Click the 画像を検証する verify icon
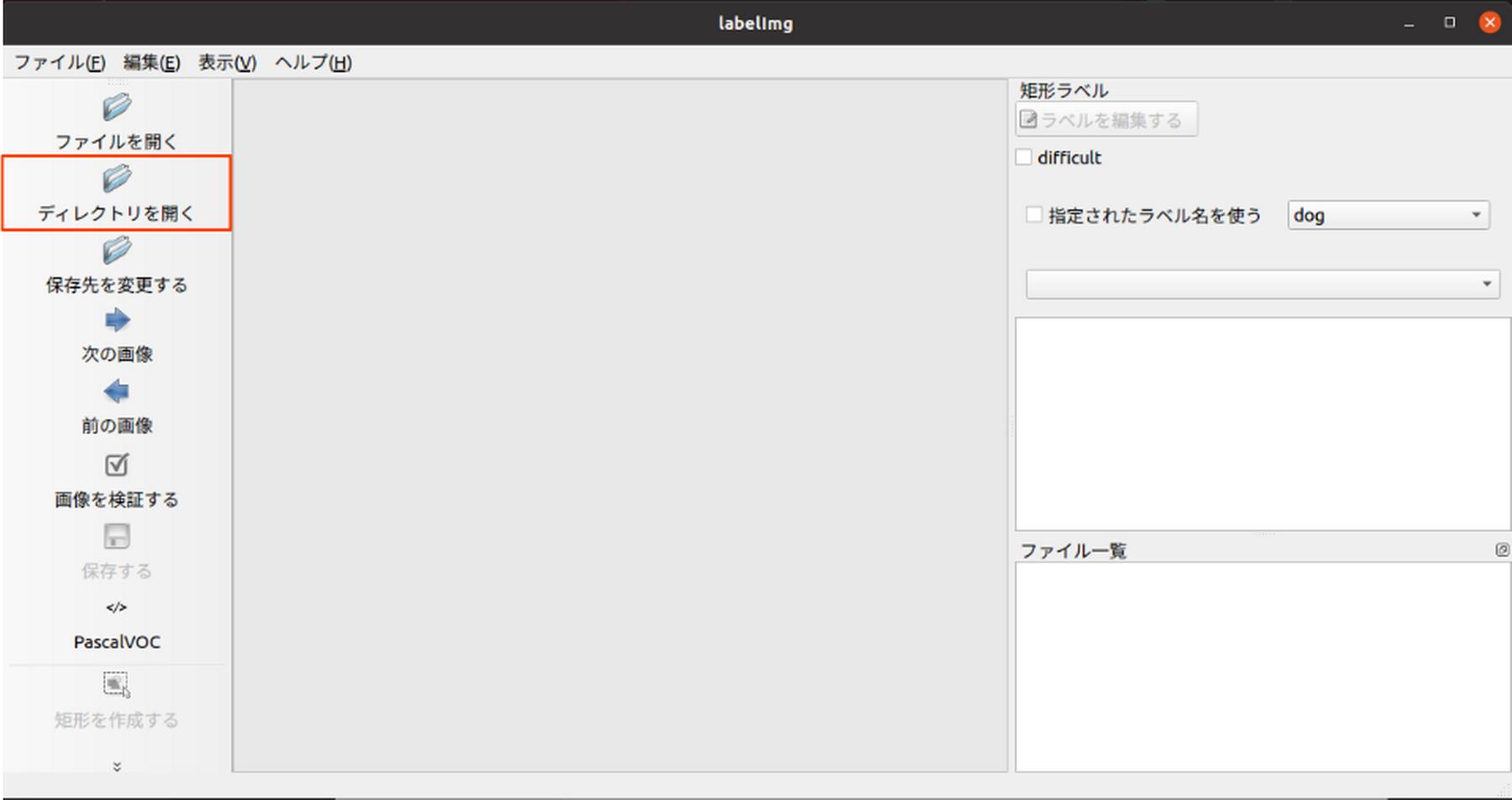This screenshot has height=800, width=1512. (x=117, y=465)
